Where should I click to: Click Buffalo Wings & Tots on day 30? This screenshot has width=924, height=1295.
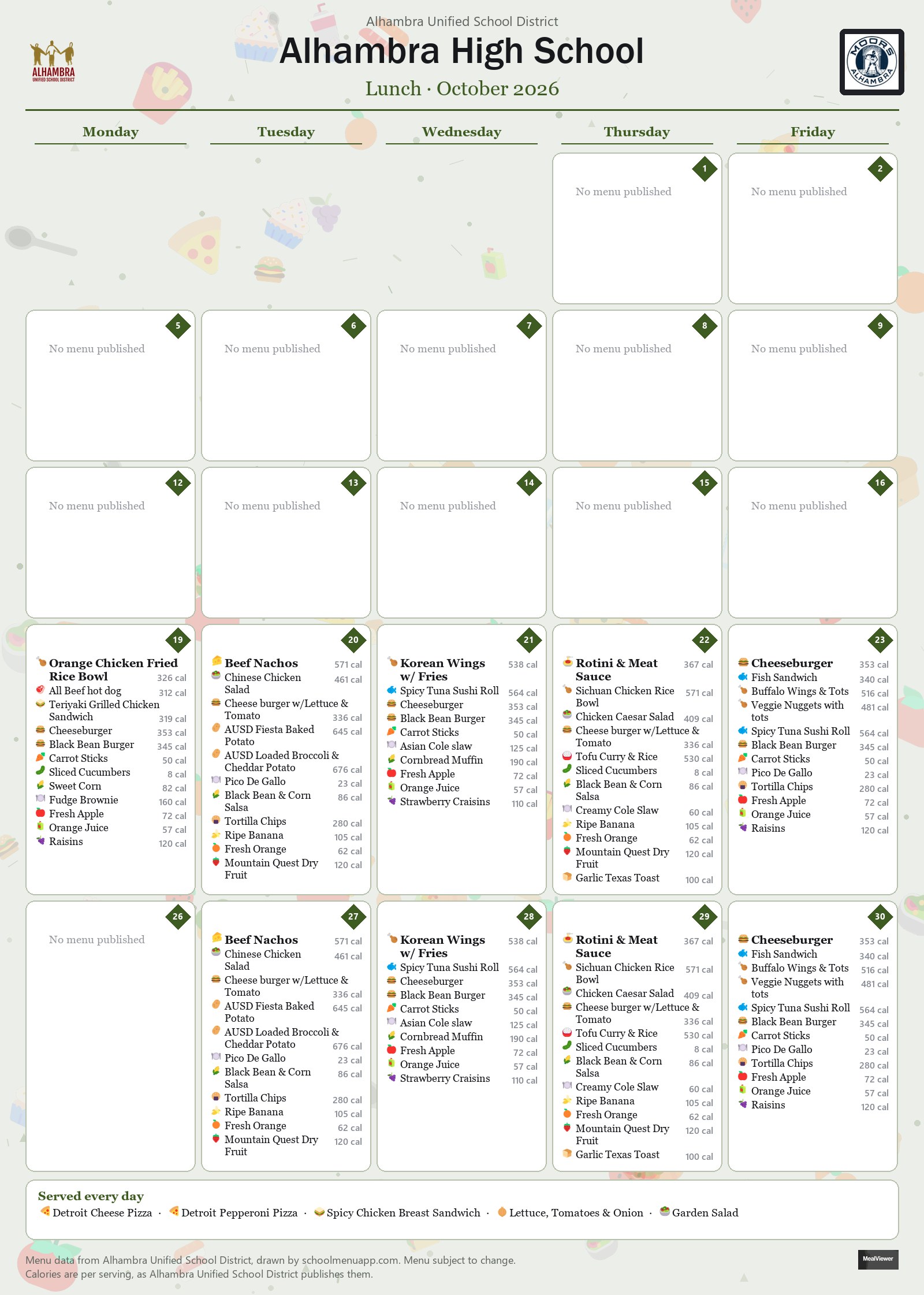click(x=800, y=968)
